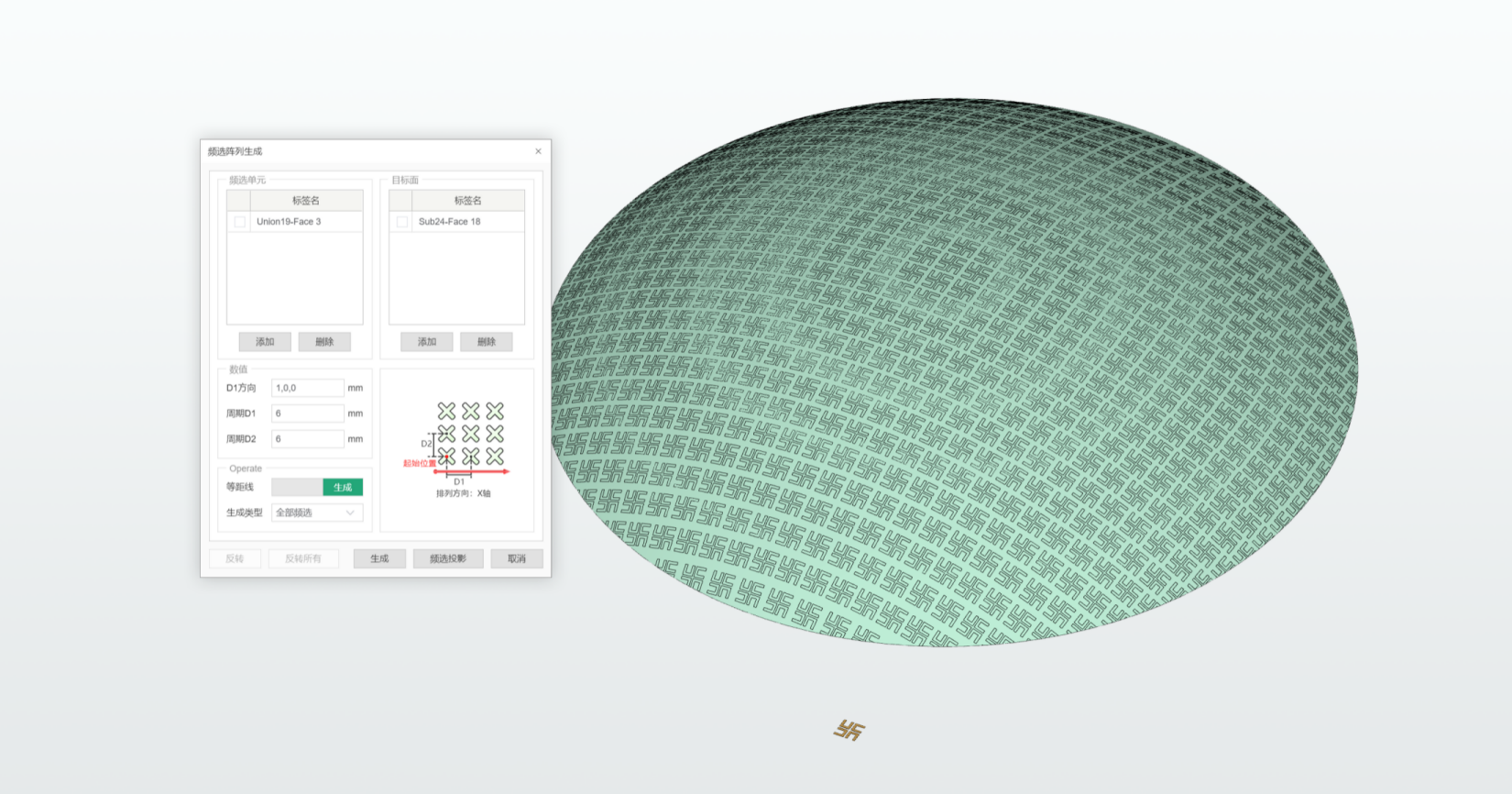Focus the D1方向 input field
Image resolution: width=1512 pixels, height=794 pixels.
(x=307, y=388)
